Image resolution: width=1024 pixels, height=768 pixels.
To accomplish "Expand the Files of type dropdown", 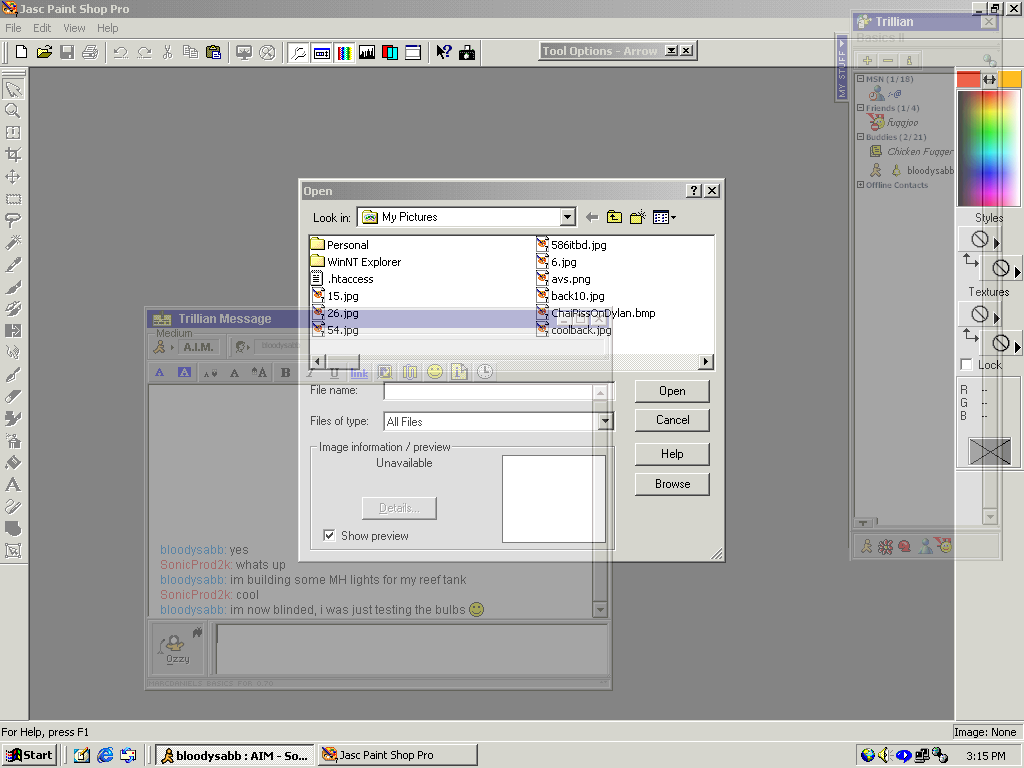I will [605, 422].
